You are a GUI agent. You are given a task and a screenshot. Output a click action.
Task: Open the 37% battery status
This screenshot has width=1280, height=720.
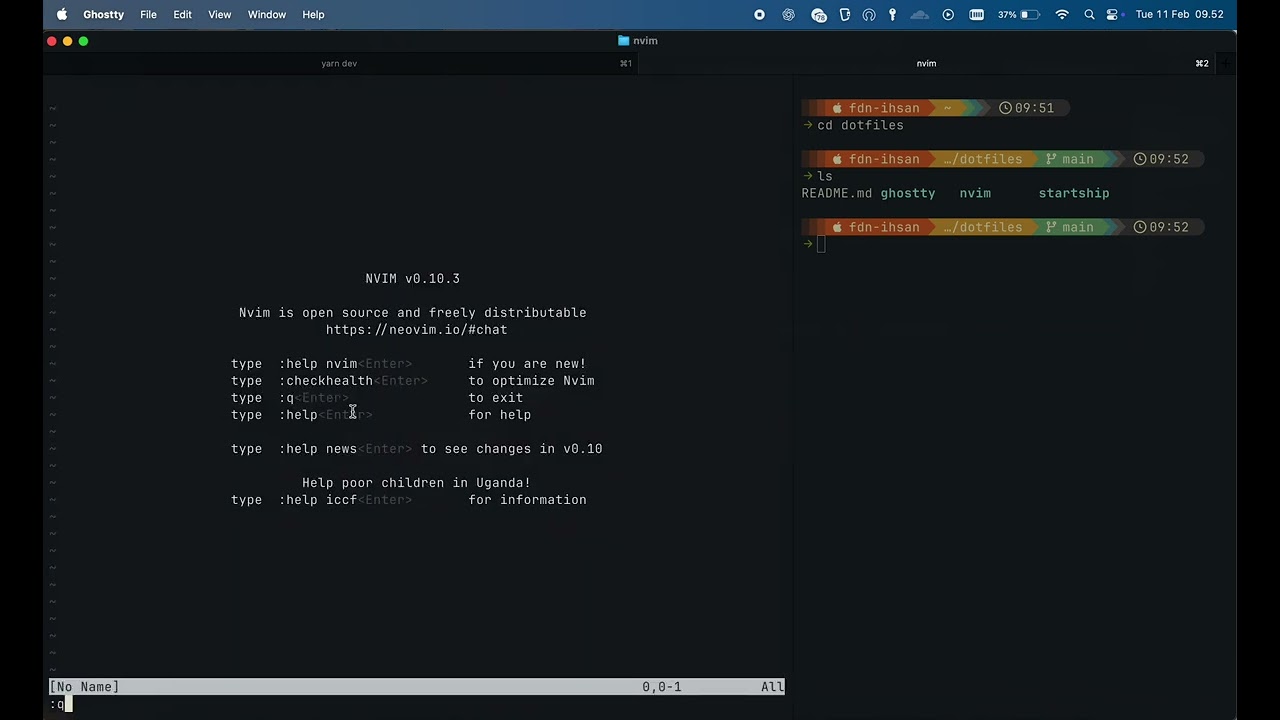coord(1019,14)
